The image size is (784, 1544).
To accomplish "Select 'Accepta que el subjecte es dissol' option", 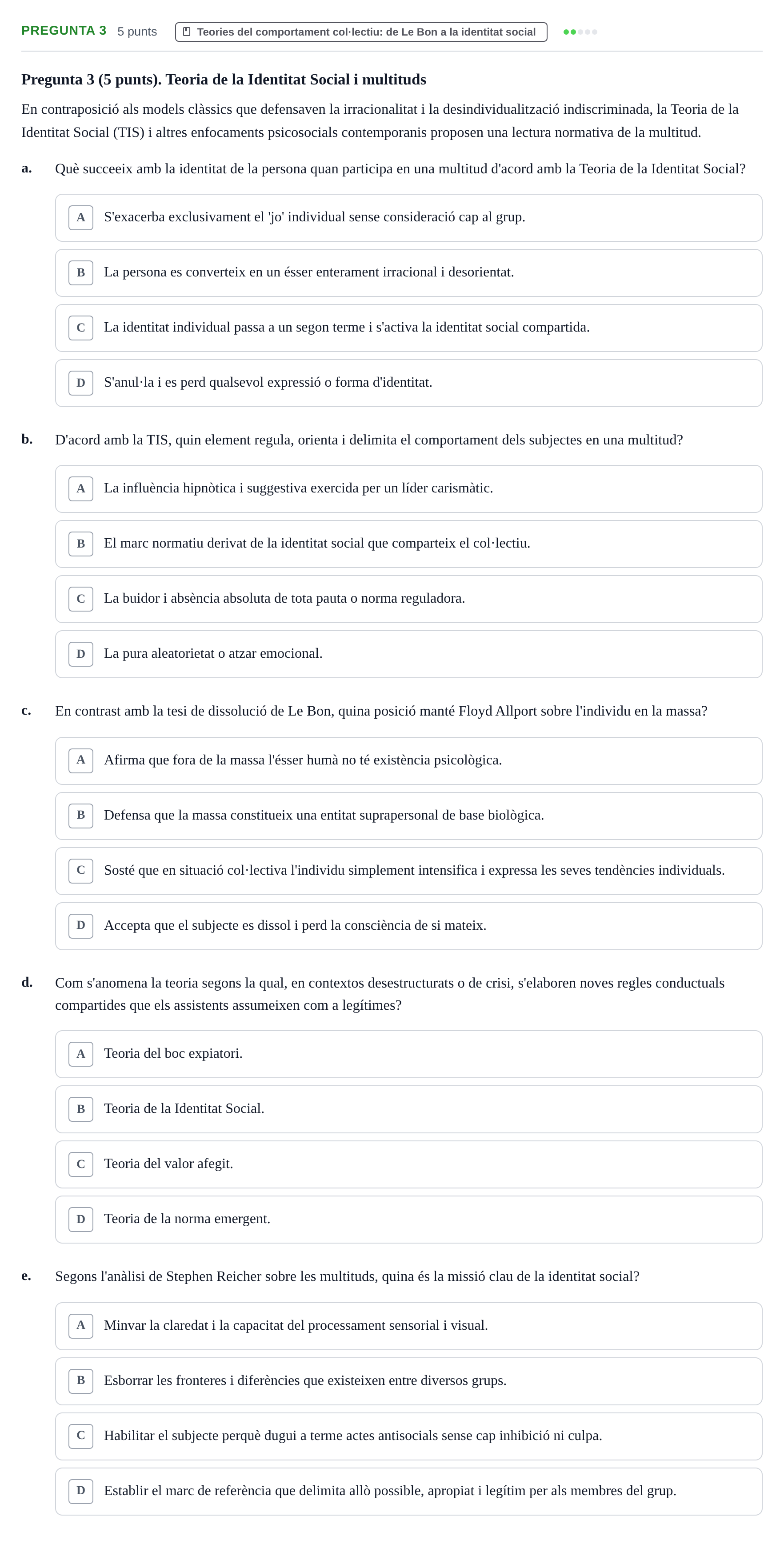I will tap(408, 926).
